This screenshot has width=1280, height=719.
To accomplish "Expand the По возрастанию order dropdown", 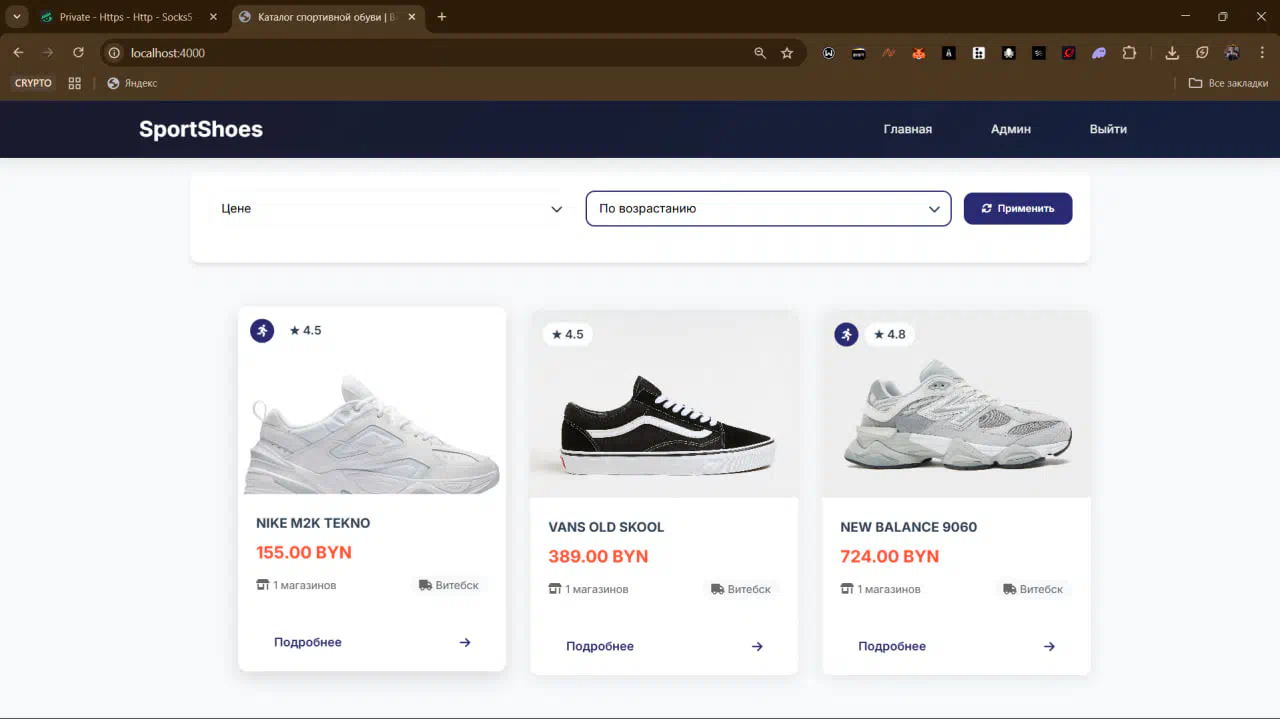I will [768, 209].
